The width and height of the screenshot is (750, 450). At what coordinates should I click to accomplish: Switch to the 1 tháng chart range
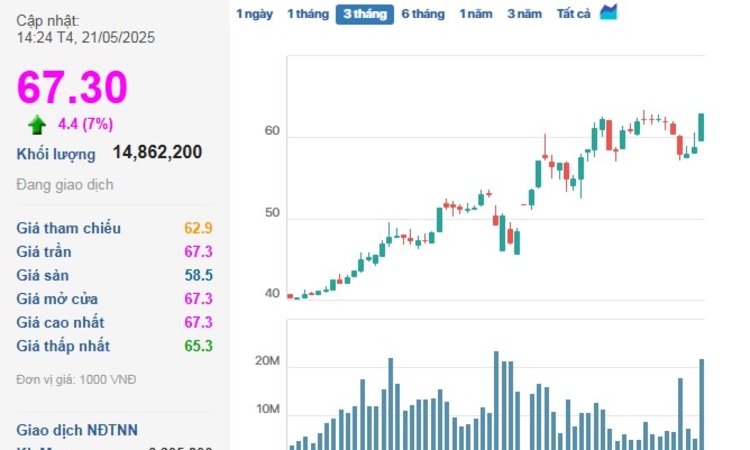(x=307, y=14)
